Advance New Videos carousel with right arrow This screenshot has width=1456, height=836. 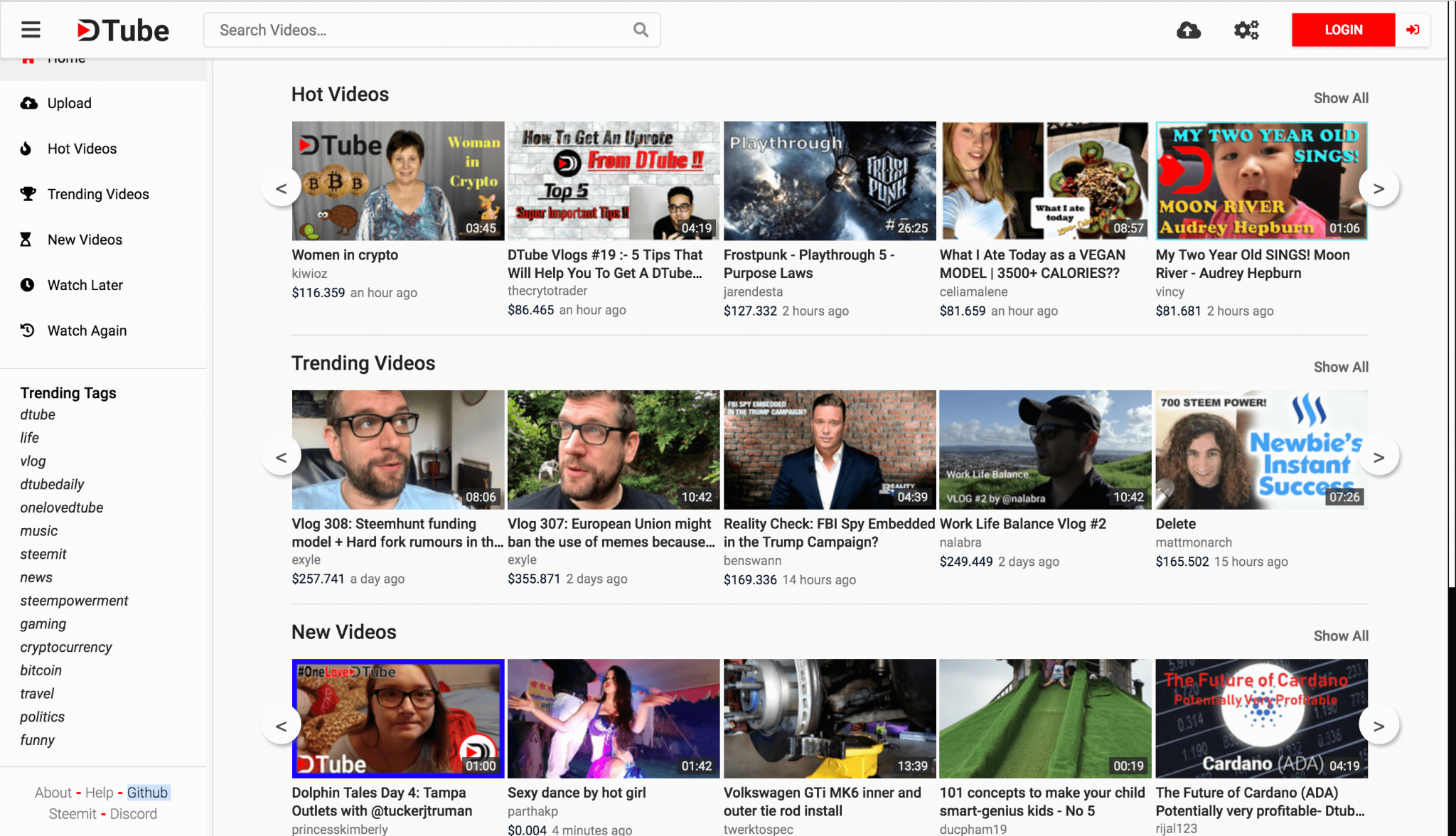pos(1379,726)
